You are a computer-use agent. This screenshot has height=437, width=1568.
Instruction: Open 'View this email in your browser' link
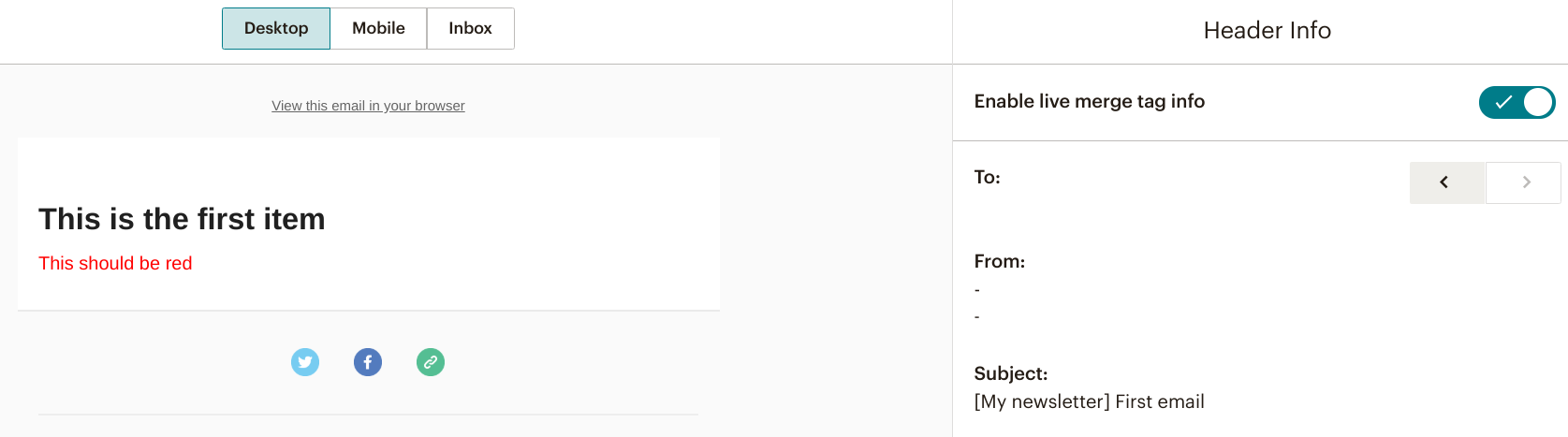coord(368,106)
